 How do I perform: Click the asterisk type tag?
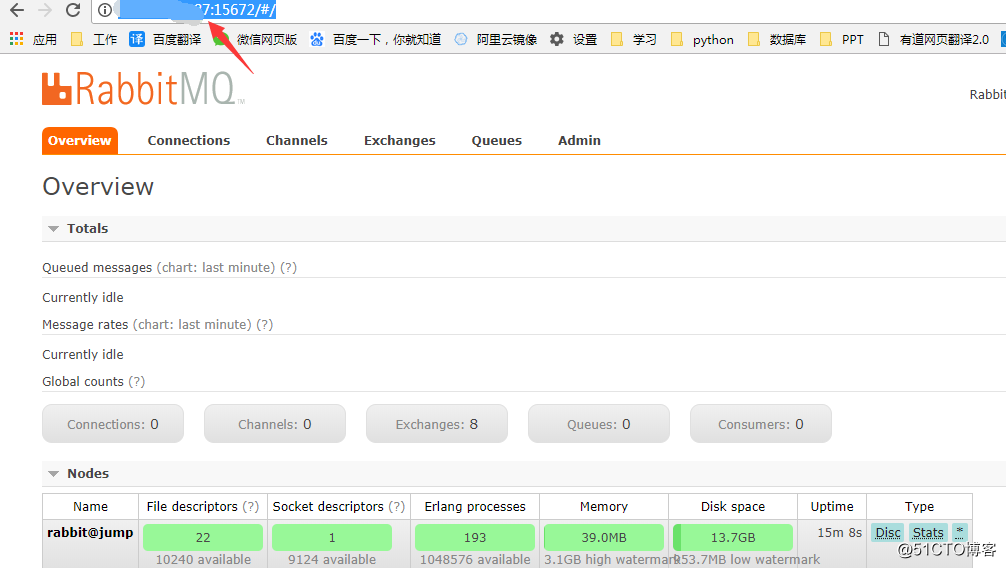tap(959, 532)
